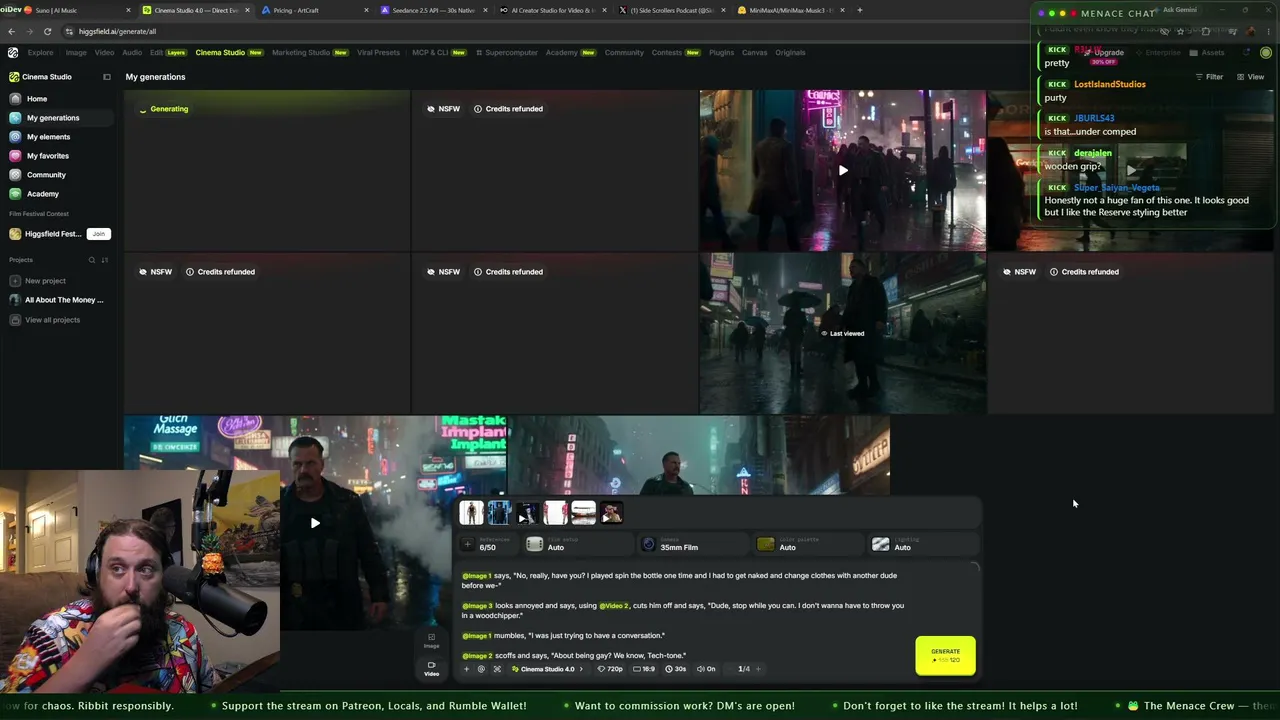
Task: Open the Viral Presets menu item
Action: click(x=378, y=52)
